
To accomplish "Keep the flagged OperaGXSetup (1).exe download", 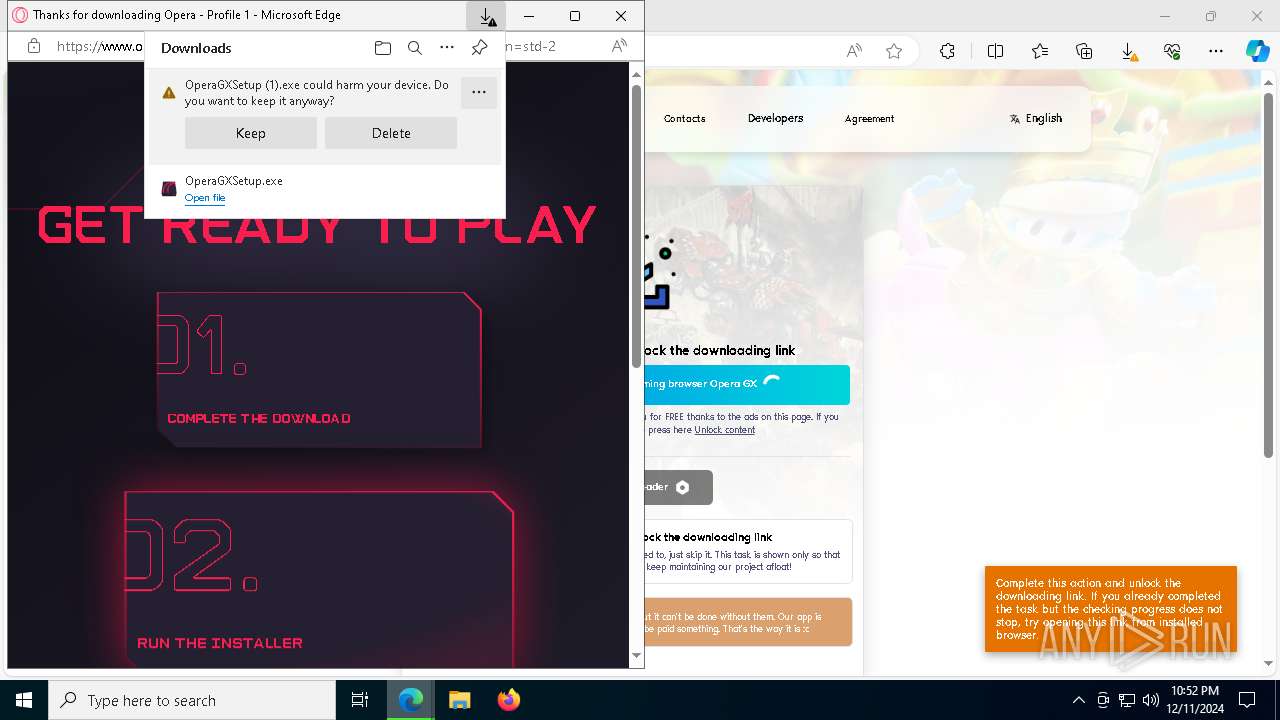I will (x=251, y=133).
